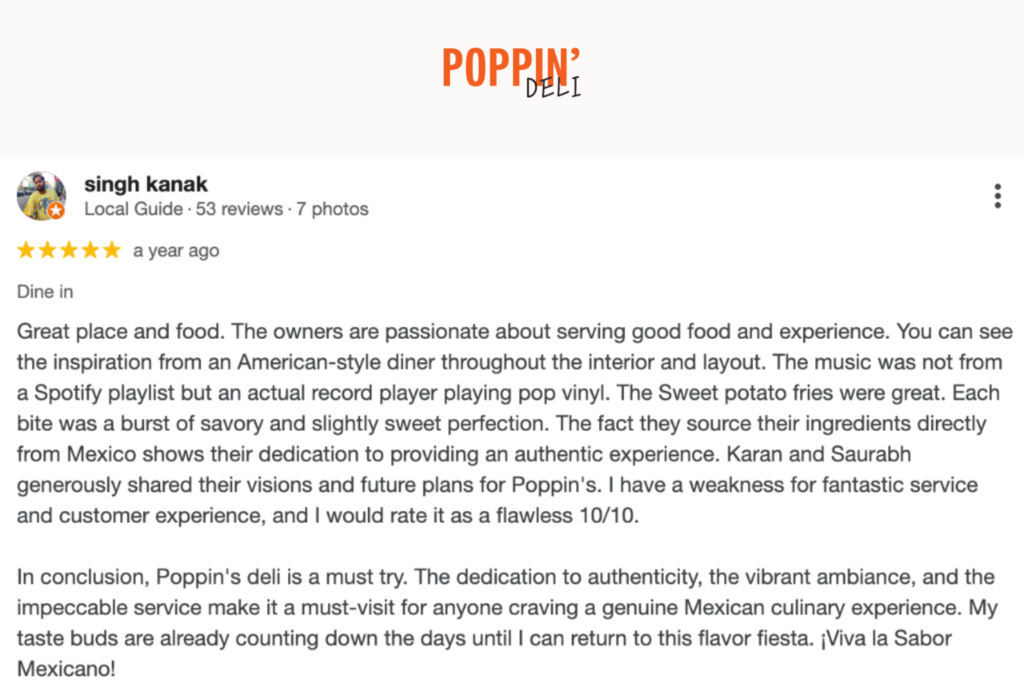Click the handwritten "DELI" word in logo
The width and height of the screenshot is (1024, 683).
553,87
